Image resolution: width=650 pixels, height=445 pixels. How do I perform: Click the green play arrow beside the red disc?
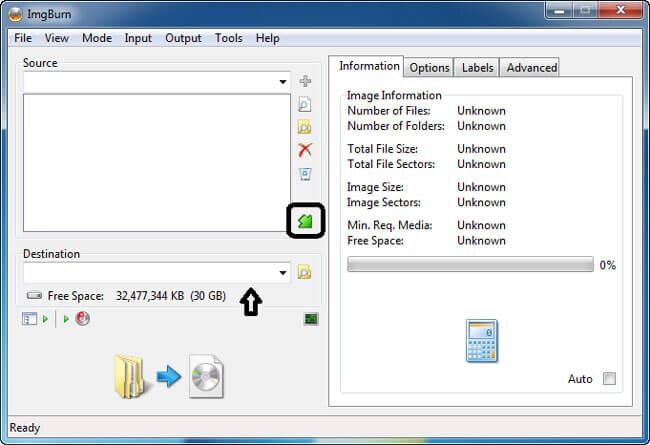tap(66, 319)
